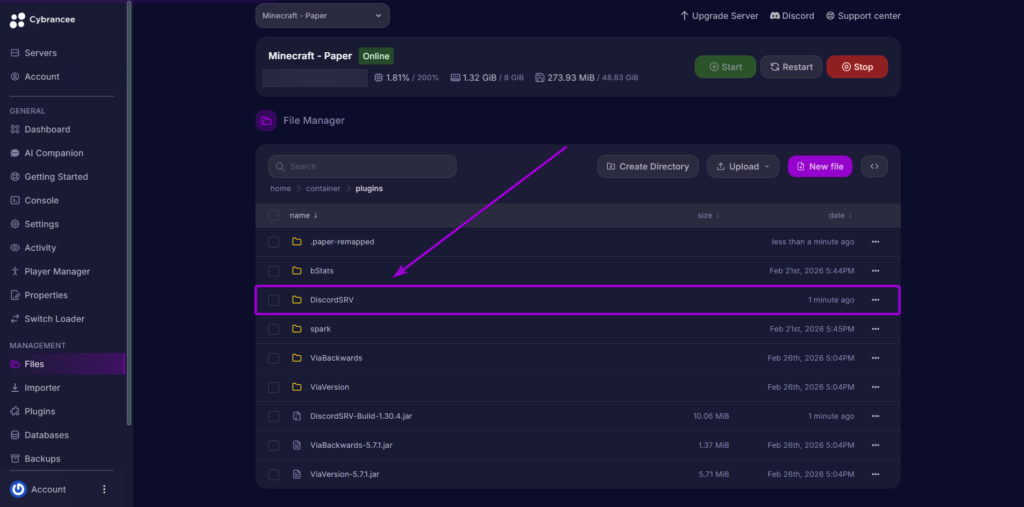1024x507 pixels.
Task: Click the New file button
Action: [x=820, y=167]
